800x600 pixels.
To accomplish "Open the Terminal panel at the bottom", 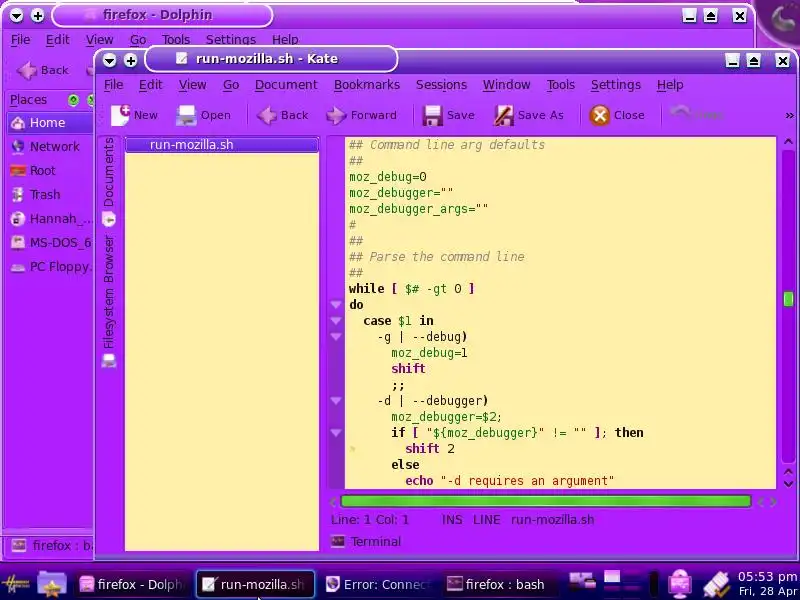I will pyautogui.click(x=366, y=541).
